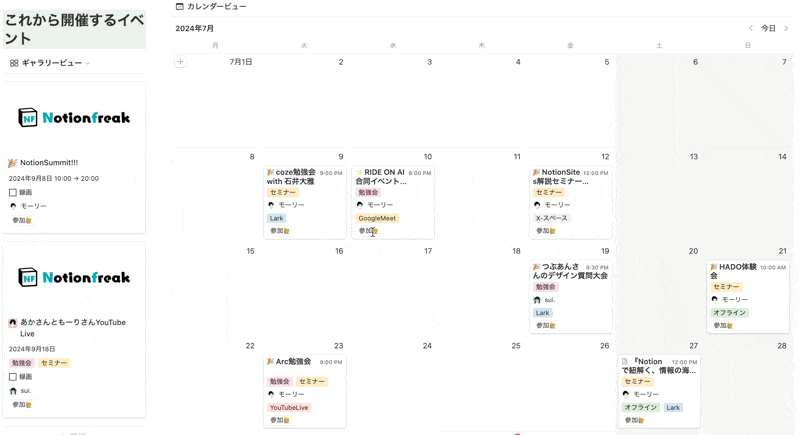Viewport: 800px width, 435px height.
Task: Click the party icon on NotionSites event
Action: 536,172
